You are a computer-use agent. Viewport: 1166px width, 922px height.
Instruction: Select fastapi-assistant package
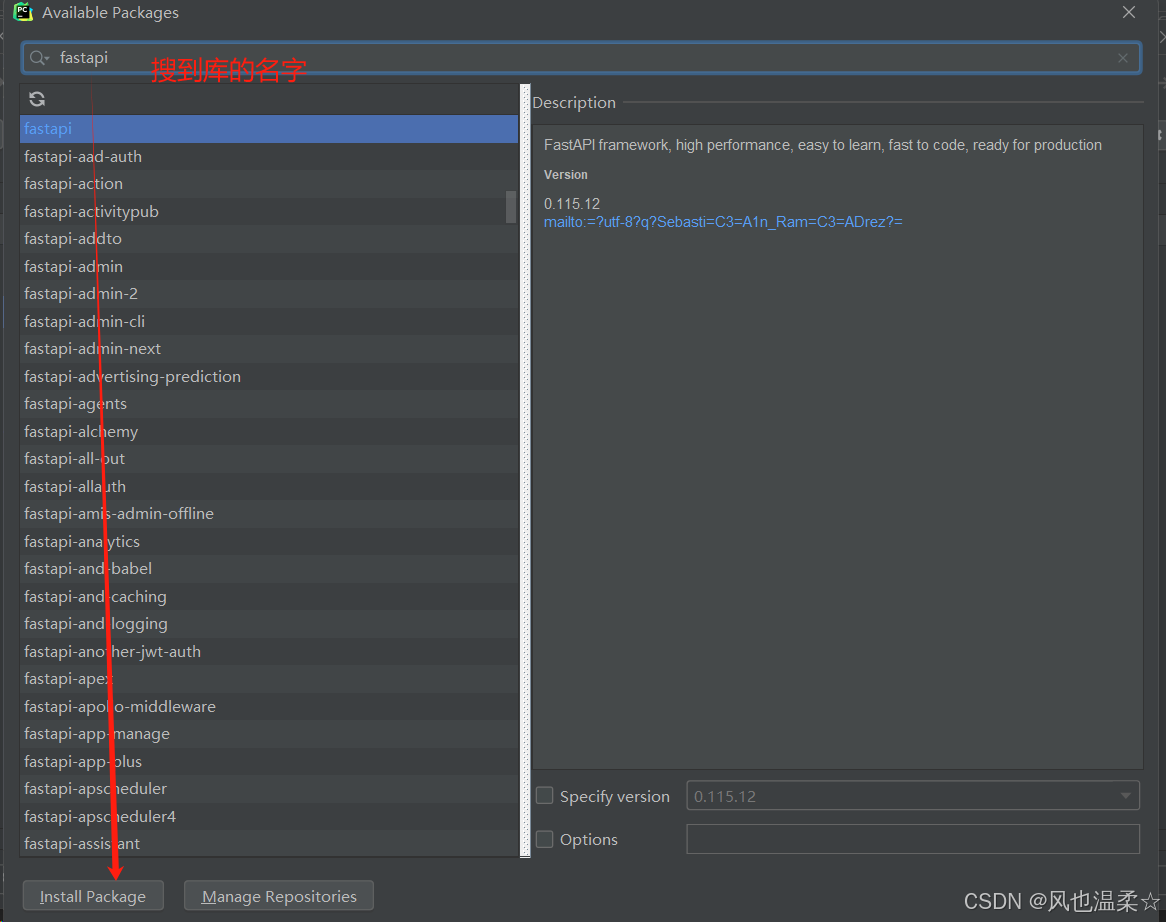[269, 844]
